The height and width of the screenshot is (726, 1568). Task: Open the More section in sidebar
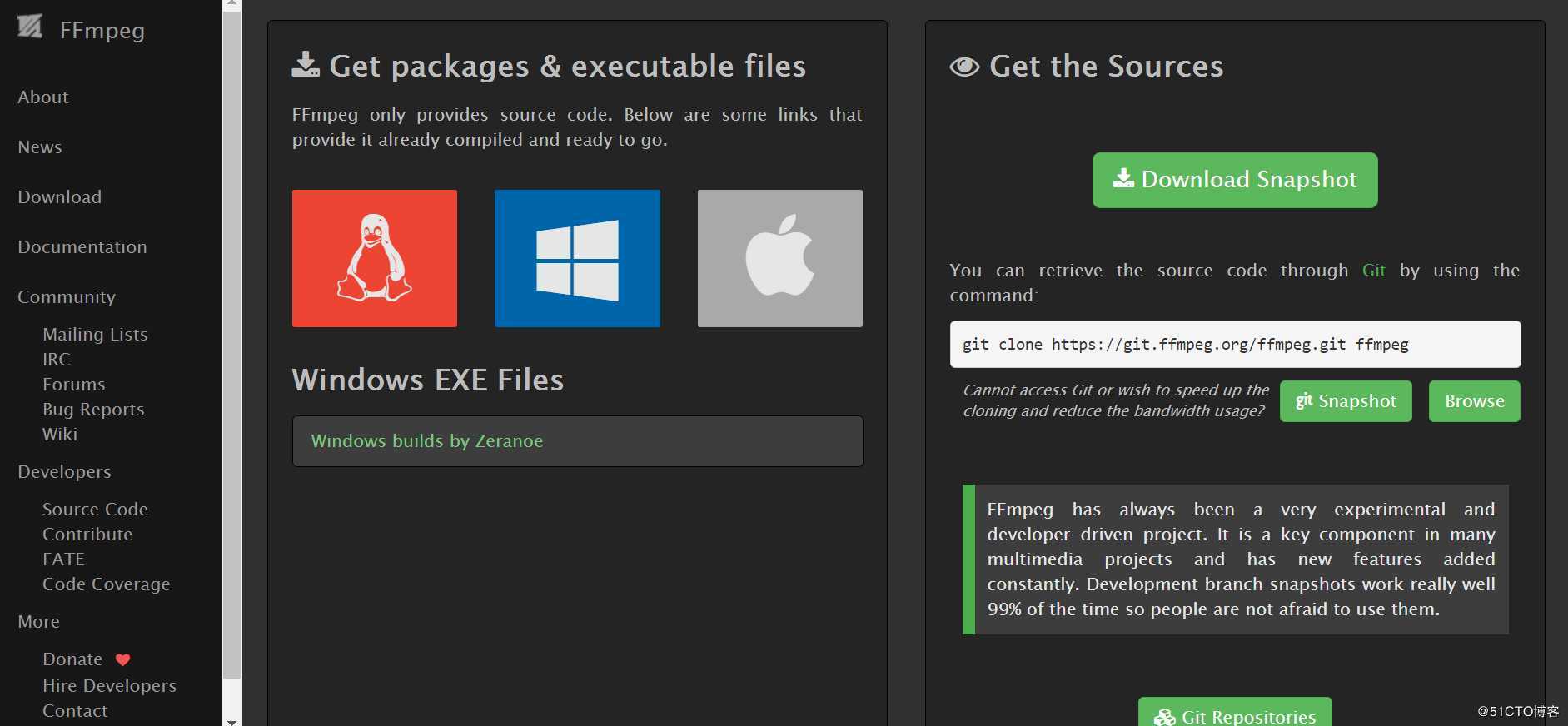[x=38, y=621]
